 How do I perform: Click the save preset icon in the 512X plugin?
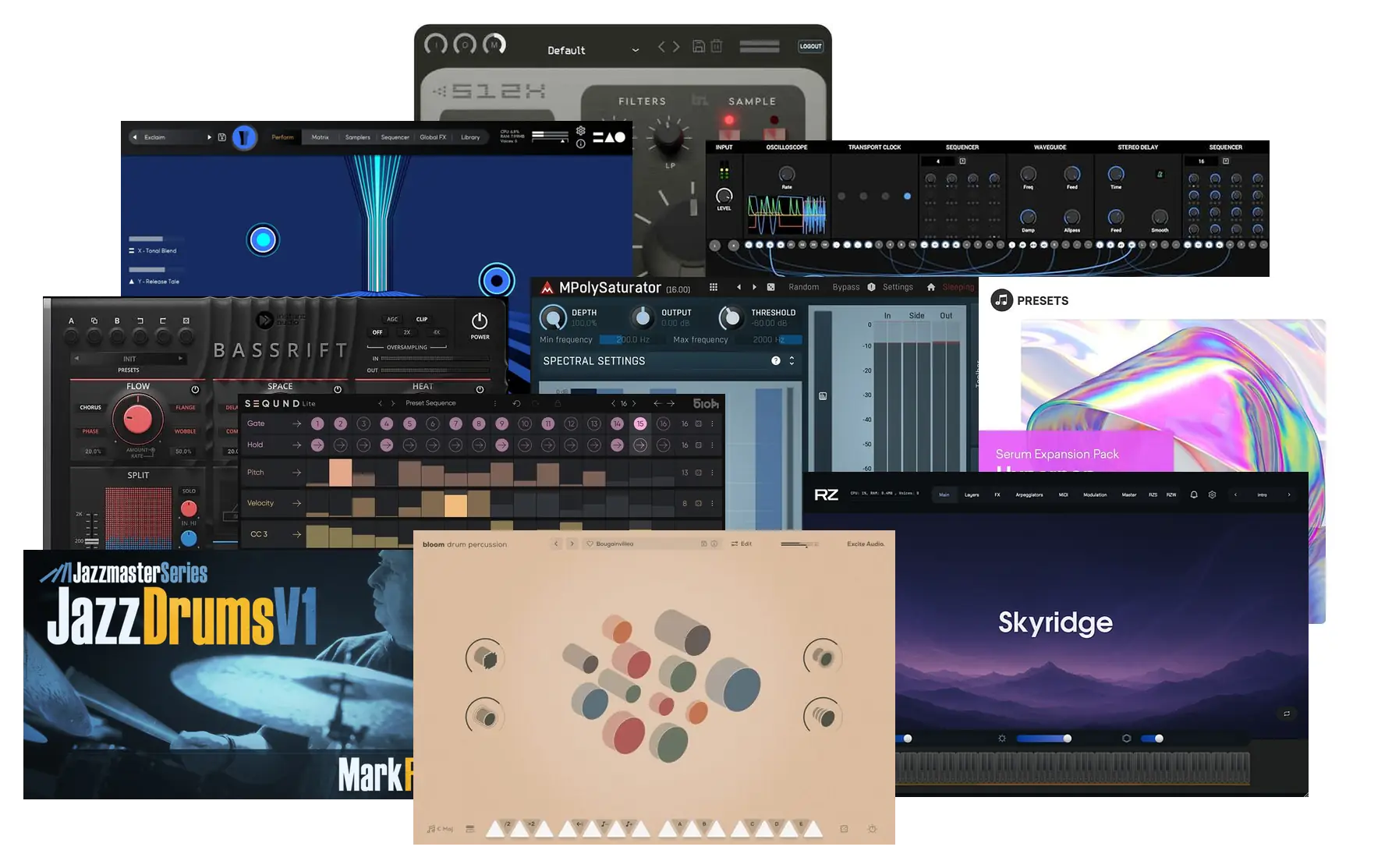point(699,46)
